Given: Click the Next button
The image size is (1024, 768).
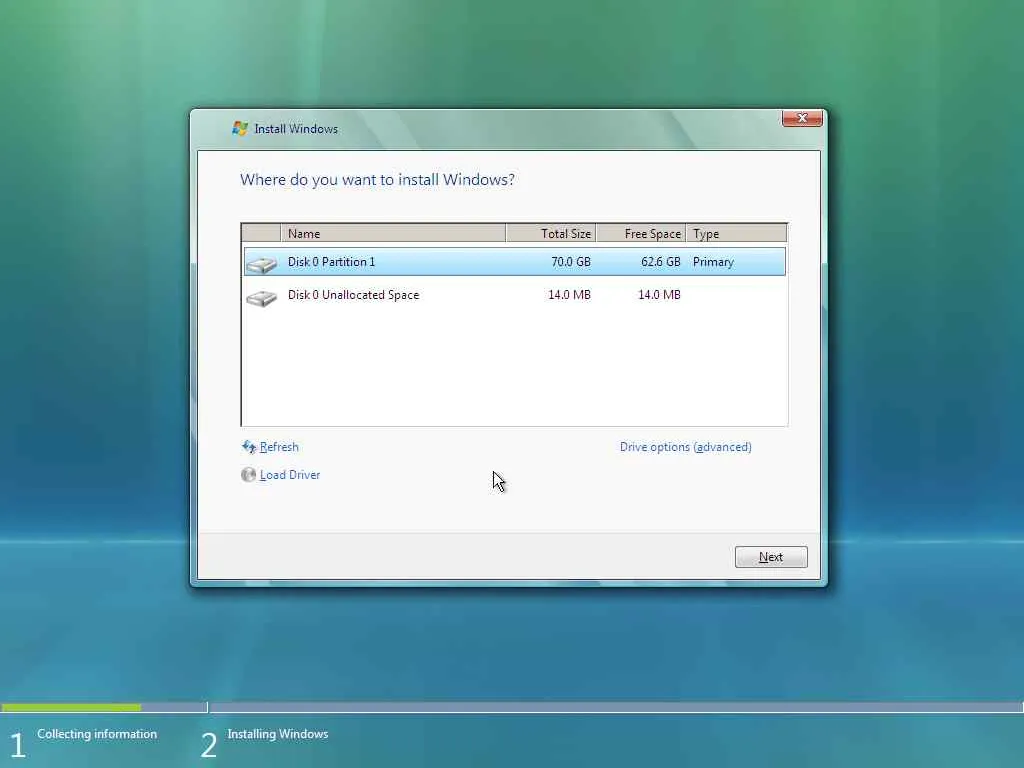Looking at the screenshot, I should point(771,557).
